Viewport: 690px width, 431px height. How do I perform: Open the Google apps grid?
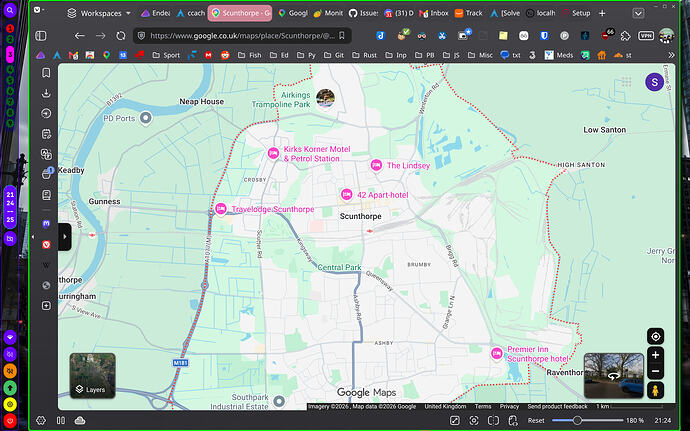pyautogui.click(x=627, y=81)
